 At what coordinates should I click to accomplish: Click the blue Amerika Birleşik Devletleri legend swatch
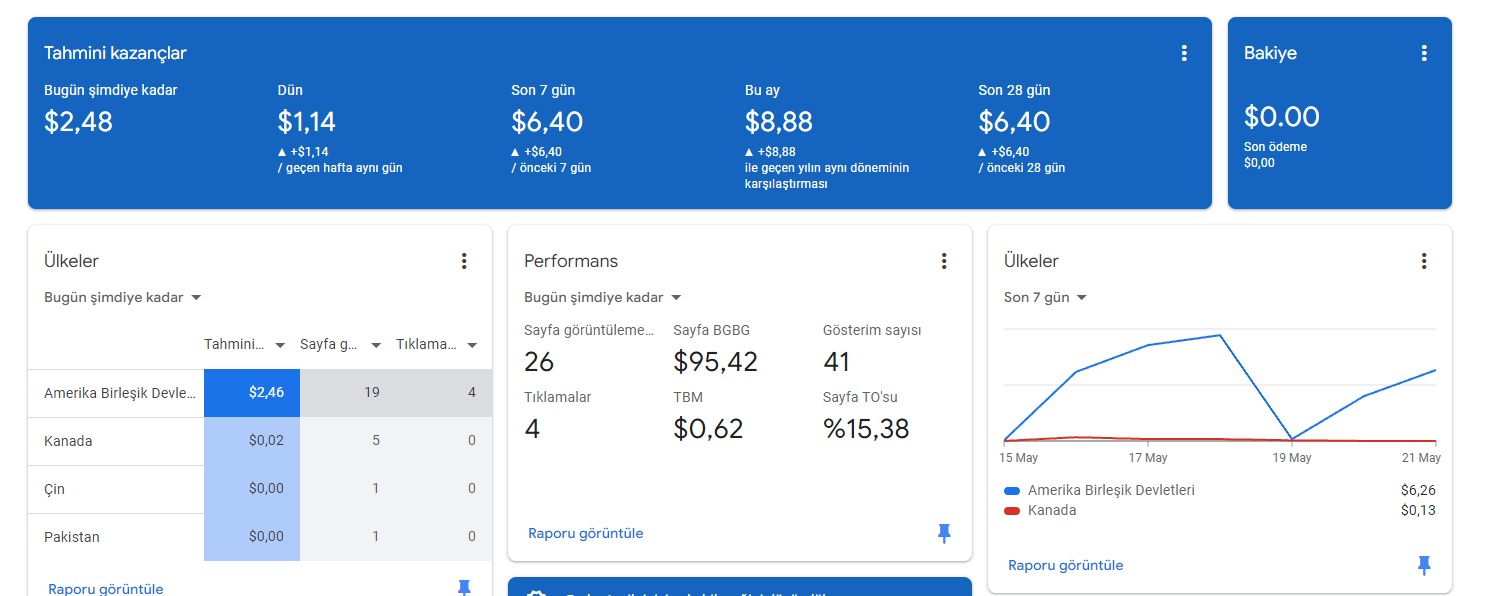pyautogui.click(x=1012, y=491)
